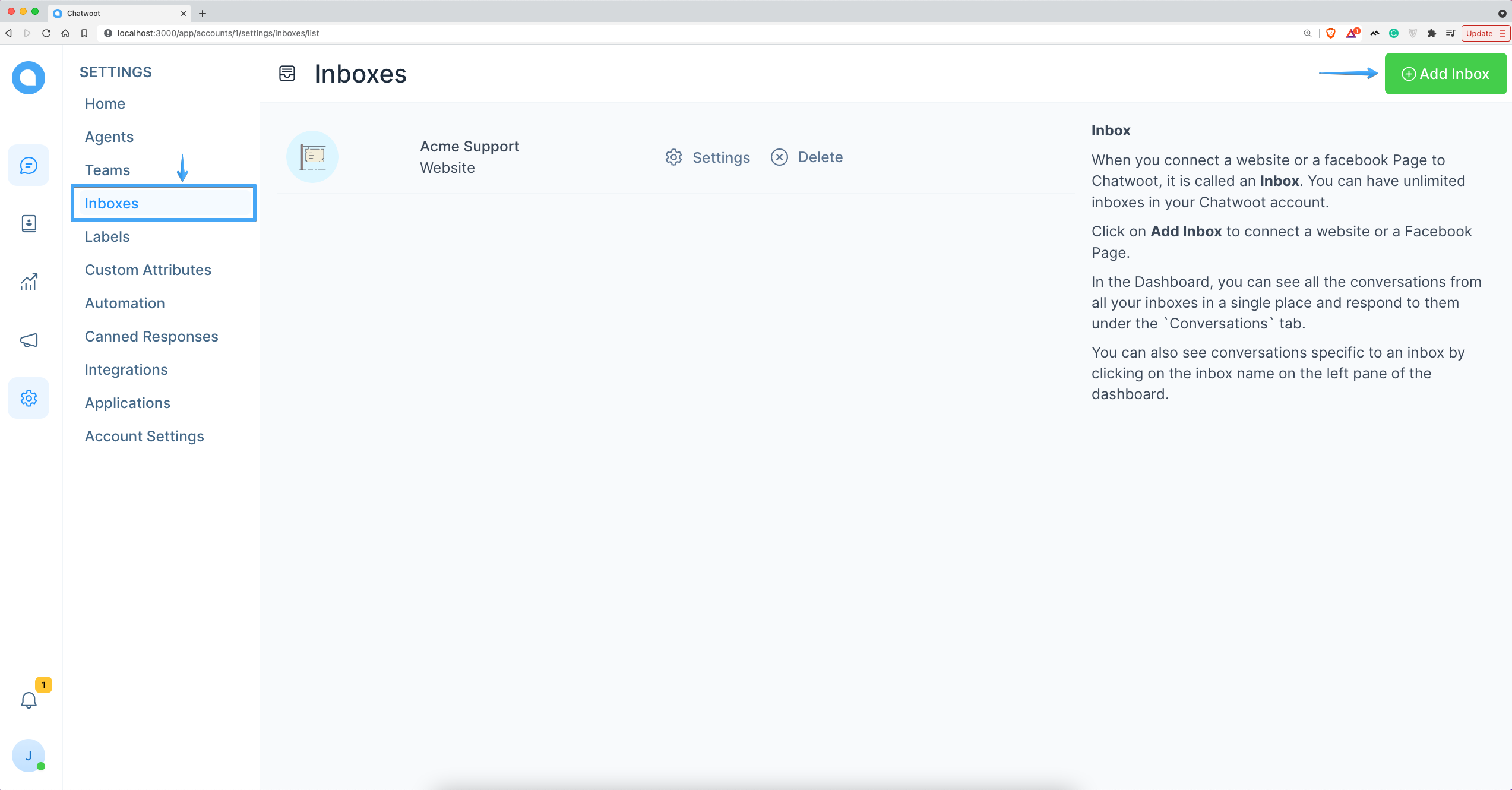This screenshot has width=1512, height=790.
Task: Click the Chatwoot home/logo icon
Action: click(29, 78)
